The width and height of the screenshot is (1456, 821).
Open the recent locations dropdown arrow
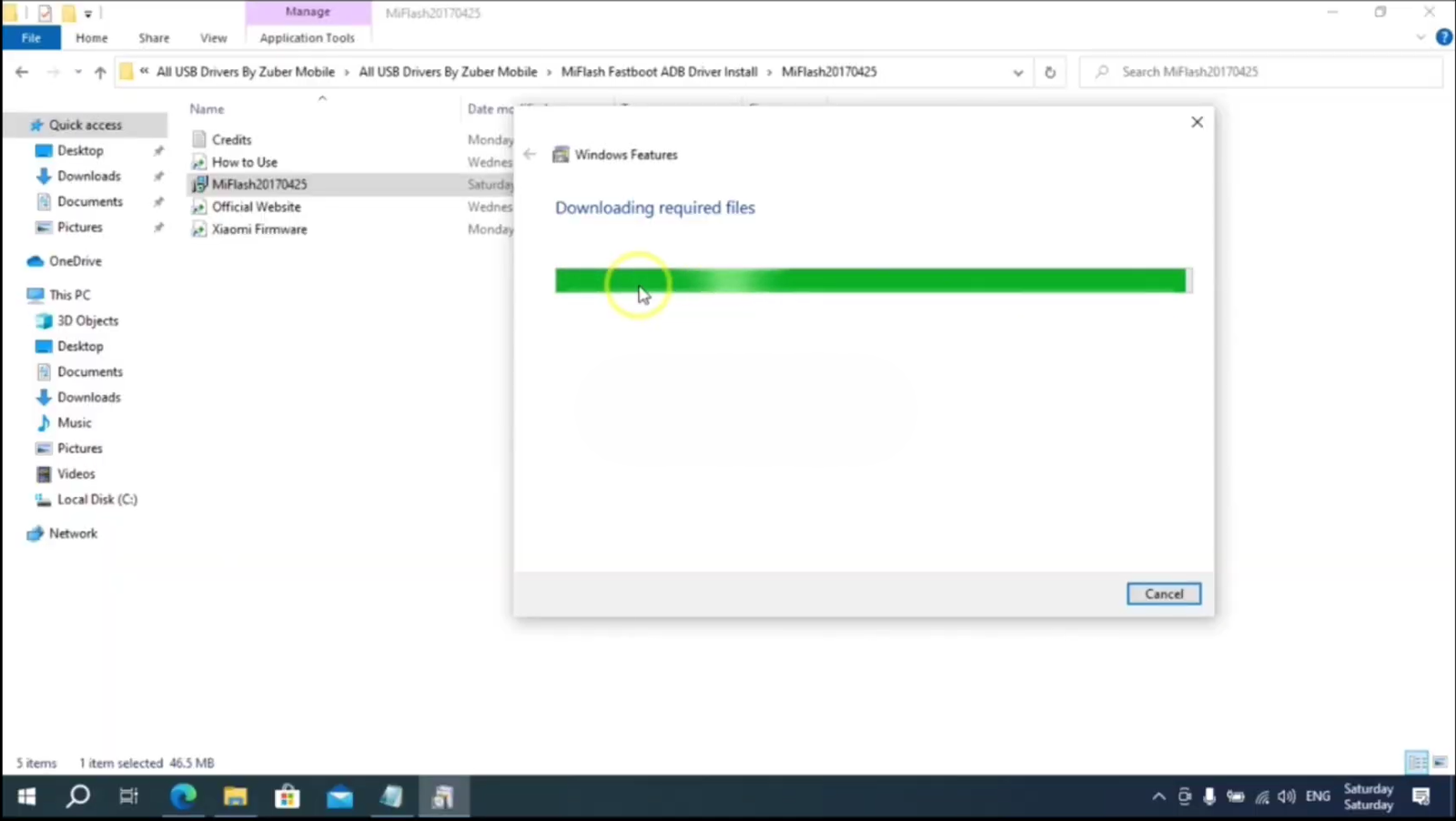pos(78,72)
